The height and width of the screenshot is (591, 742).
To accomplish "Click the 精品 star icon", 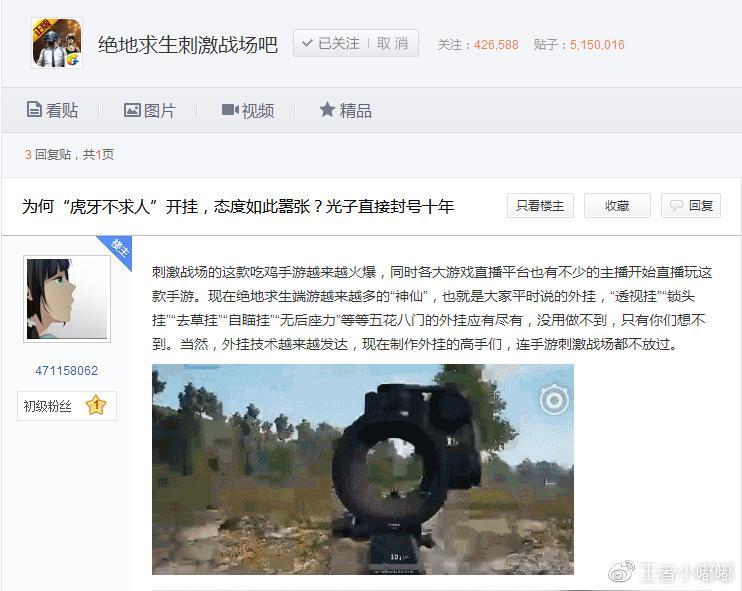I will click(x=327, y=109).
